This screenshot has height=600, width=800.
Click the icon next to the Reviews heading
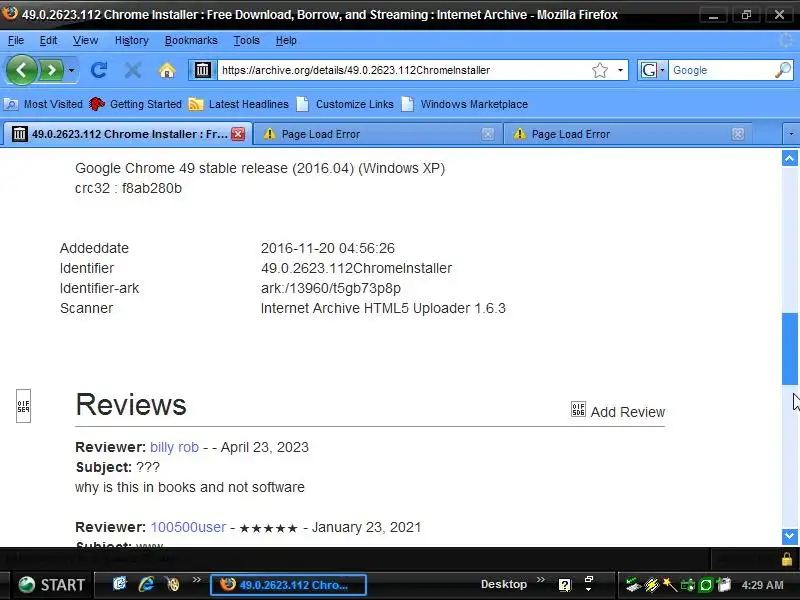(x=23, y=406)
